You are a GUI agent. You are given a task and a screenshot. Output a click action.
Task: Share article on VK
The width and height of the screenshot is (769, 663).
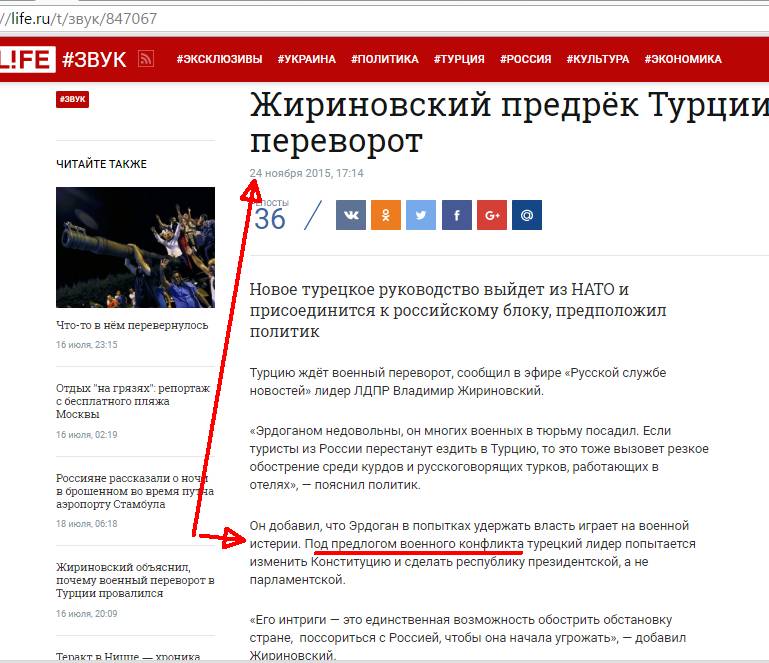pos(351,215)
